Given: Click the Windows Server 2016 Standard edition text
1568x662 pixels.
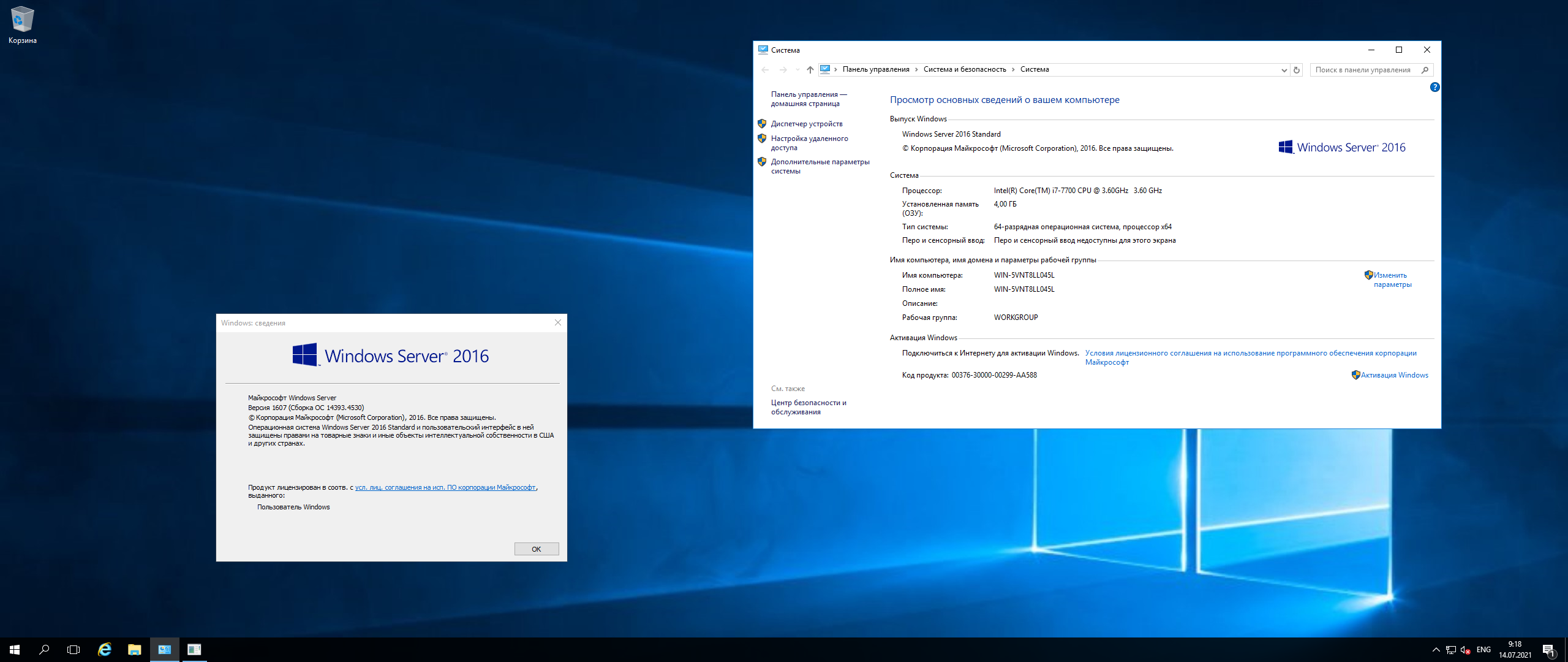Looking at the screenshot, I should point(951,134).
